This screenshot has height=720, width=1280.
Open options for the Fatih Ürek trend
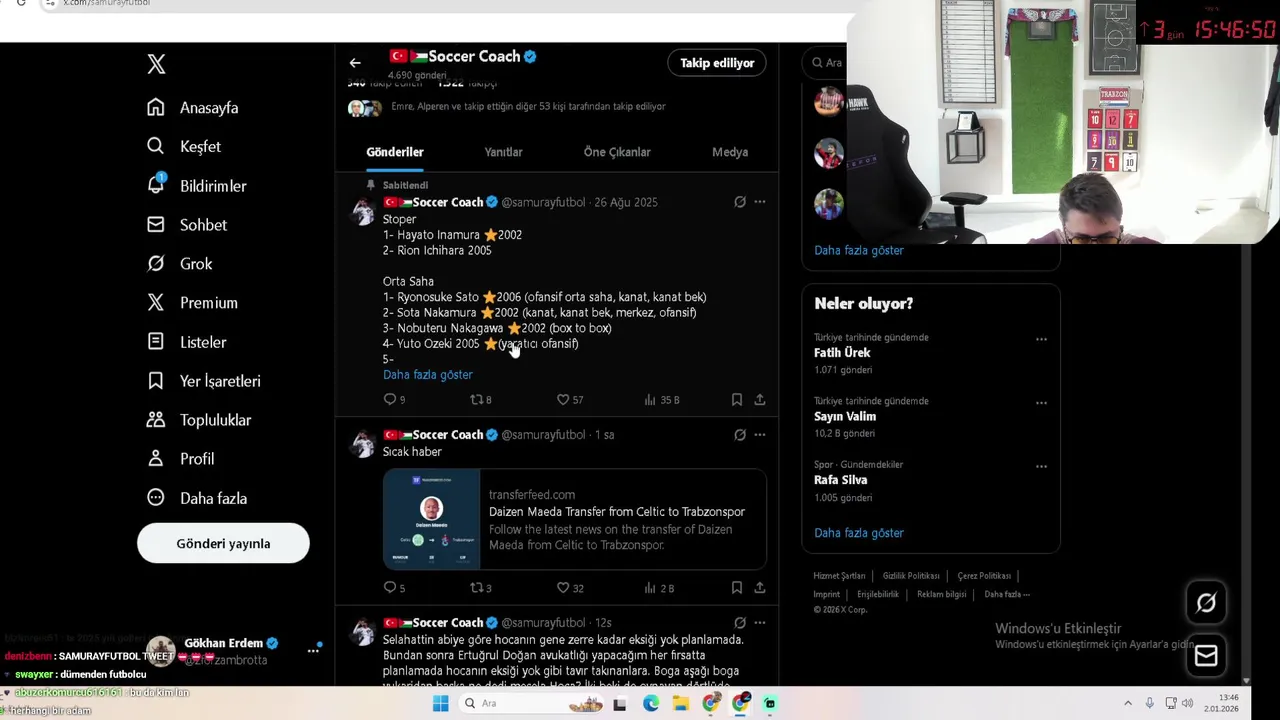tap(1041, 339)
